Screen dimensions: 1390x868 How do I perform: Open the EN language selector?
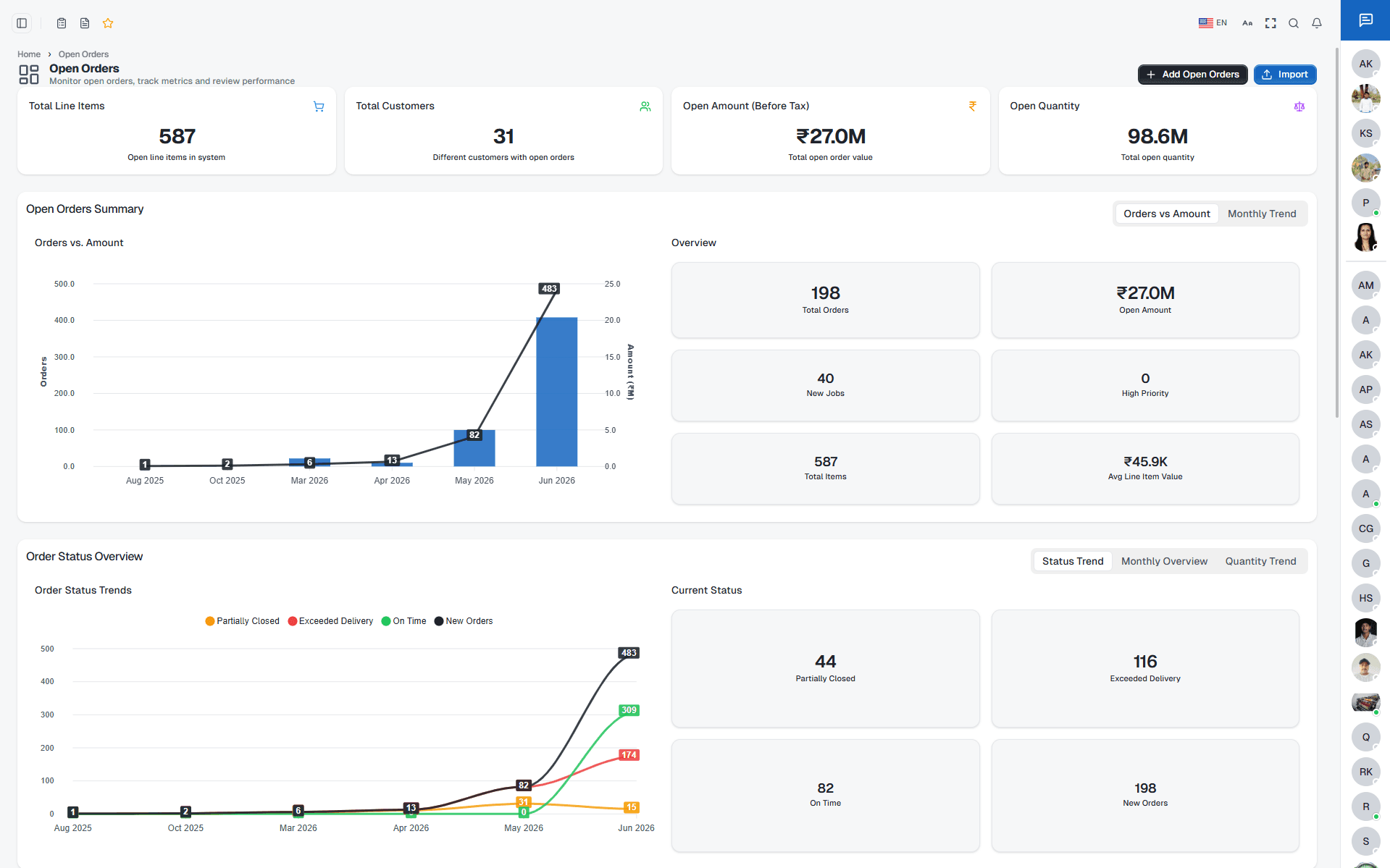pyautogui.click(x=1213, y=23)
